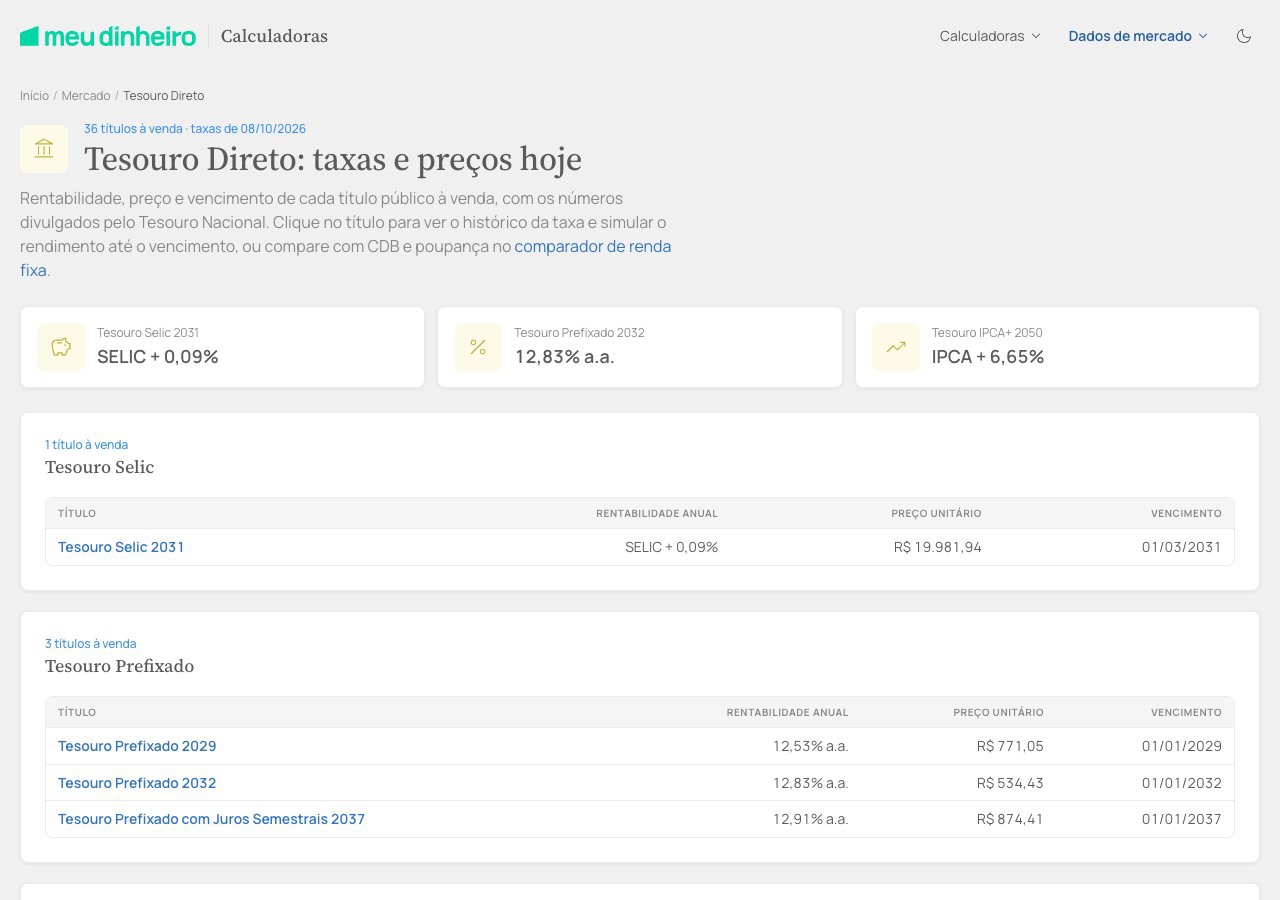This screenshot has width=1280, height=900.
Task: Click the '1 título à venda' label
Action: 87,445
